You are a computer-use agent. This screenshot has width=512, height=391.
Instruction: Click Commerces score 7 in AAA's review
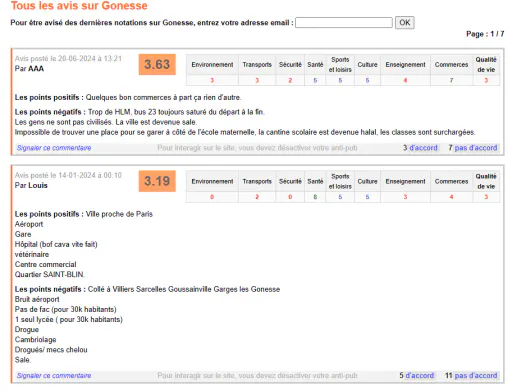(451, 80)
